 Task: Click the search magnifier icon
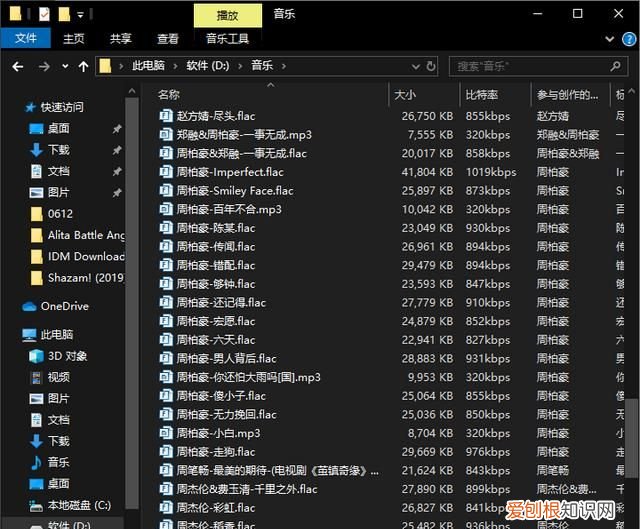pos(615,66)
